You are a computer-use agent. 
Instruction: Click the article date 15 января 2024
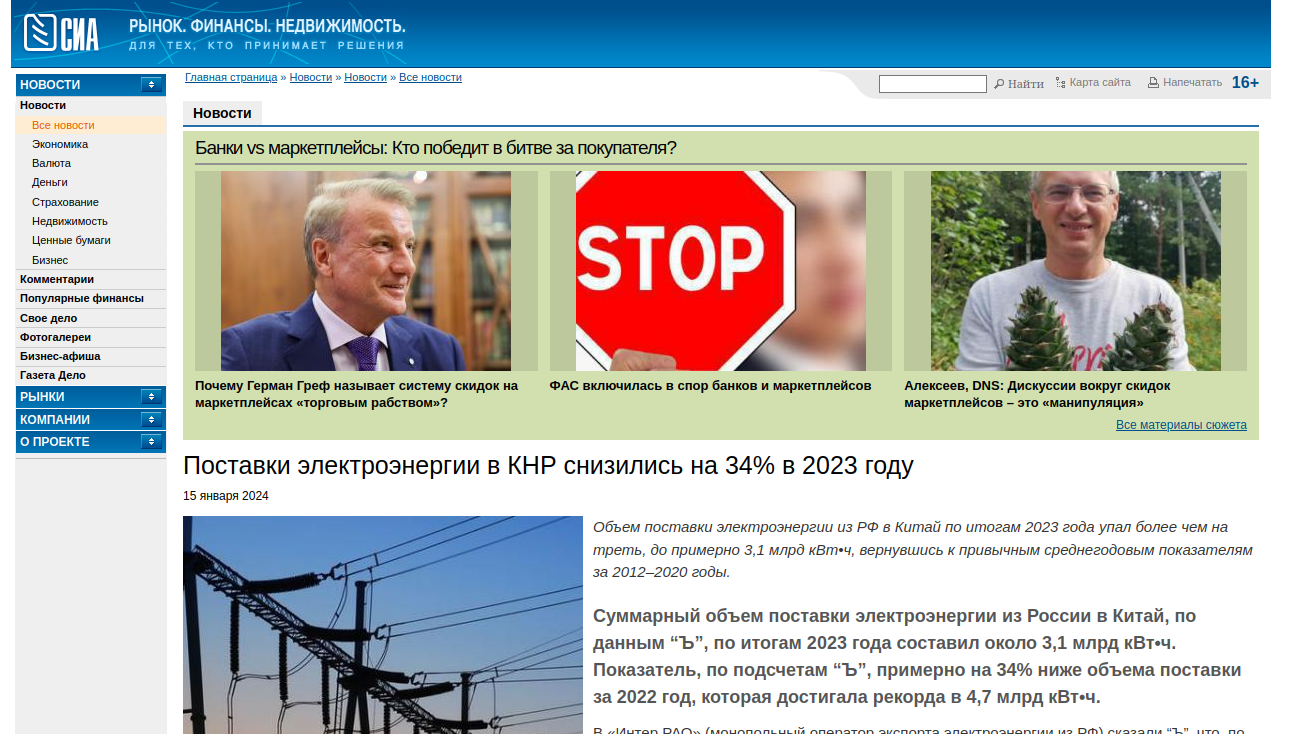[226, 496]
